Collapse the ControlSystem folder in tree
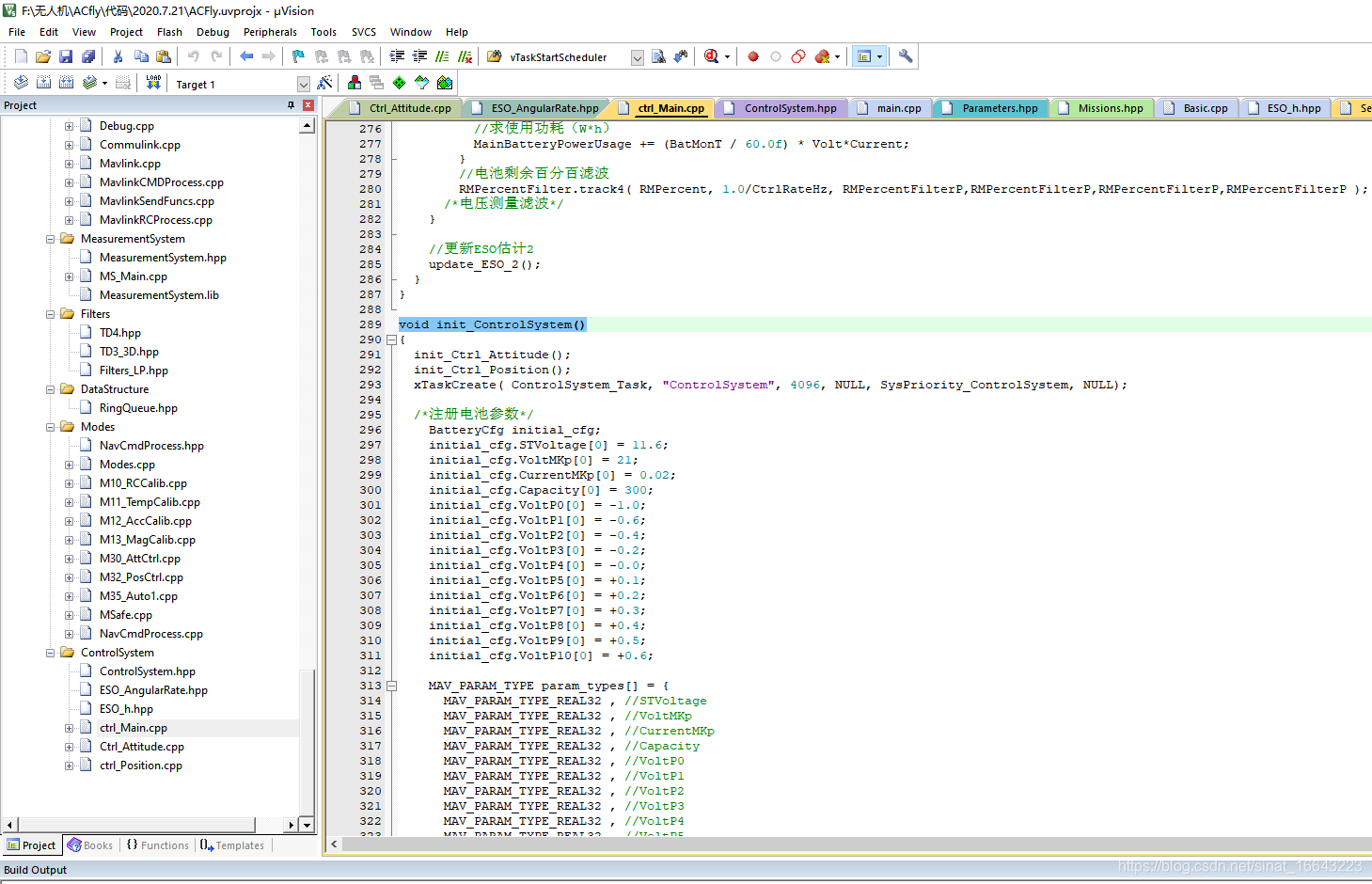This screenshot has height=884, width=1372. click(x=51, y=653)
